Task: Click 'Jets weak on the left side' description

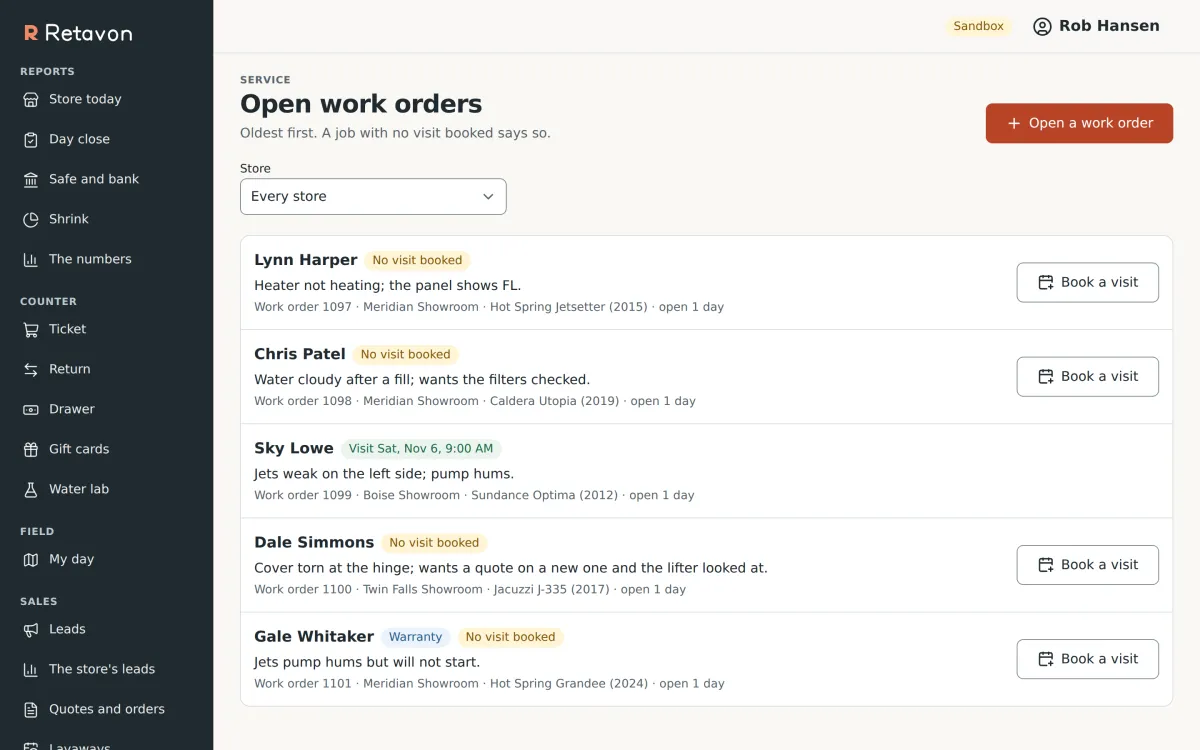Action: coord(384,474)
